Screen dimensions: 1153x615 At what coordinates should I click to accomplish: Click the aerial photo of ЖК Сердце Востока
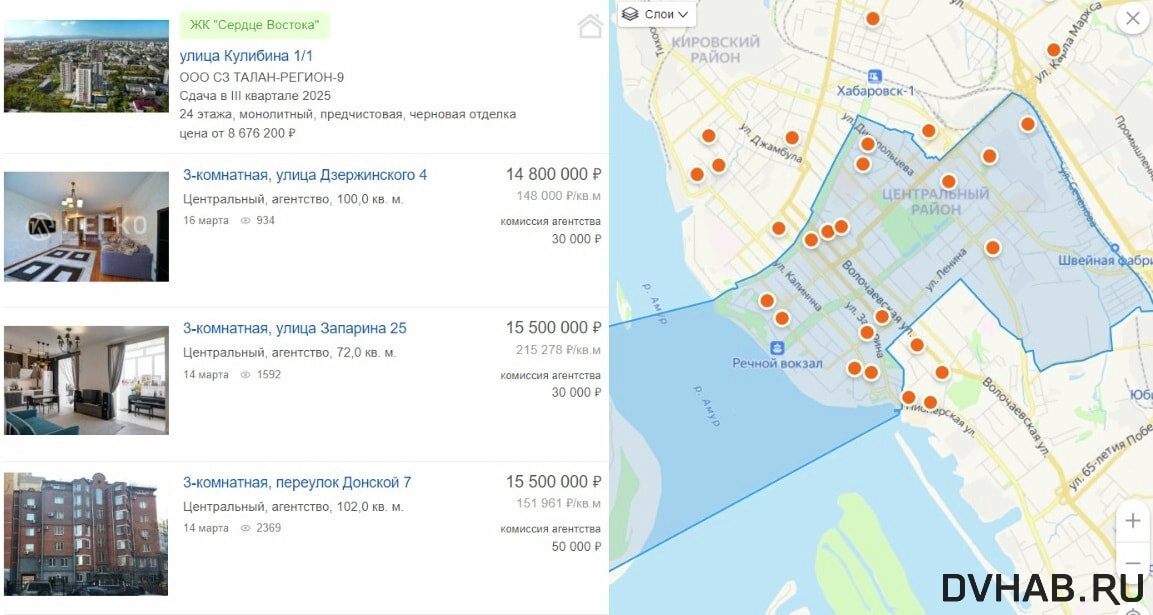pos(86,66)
